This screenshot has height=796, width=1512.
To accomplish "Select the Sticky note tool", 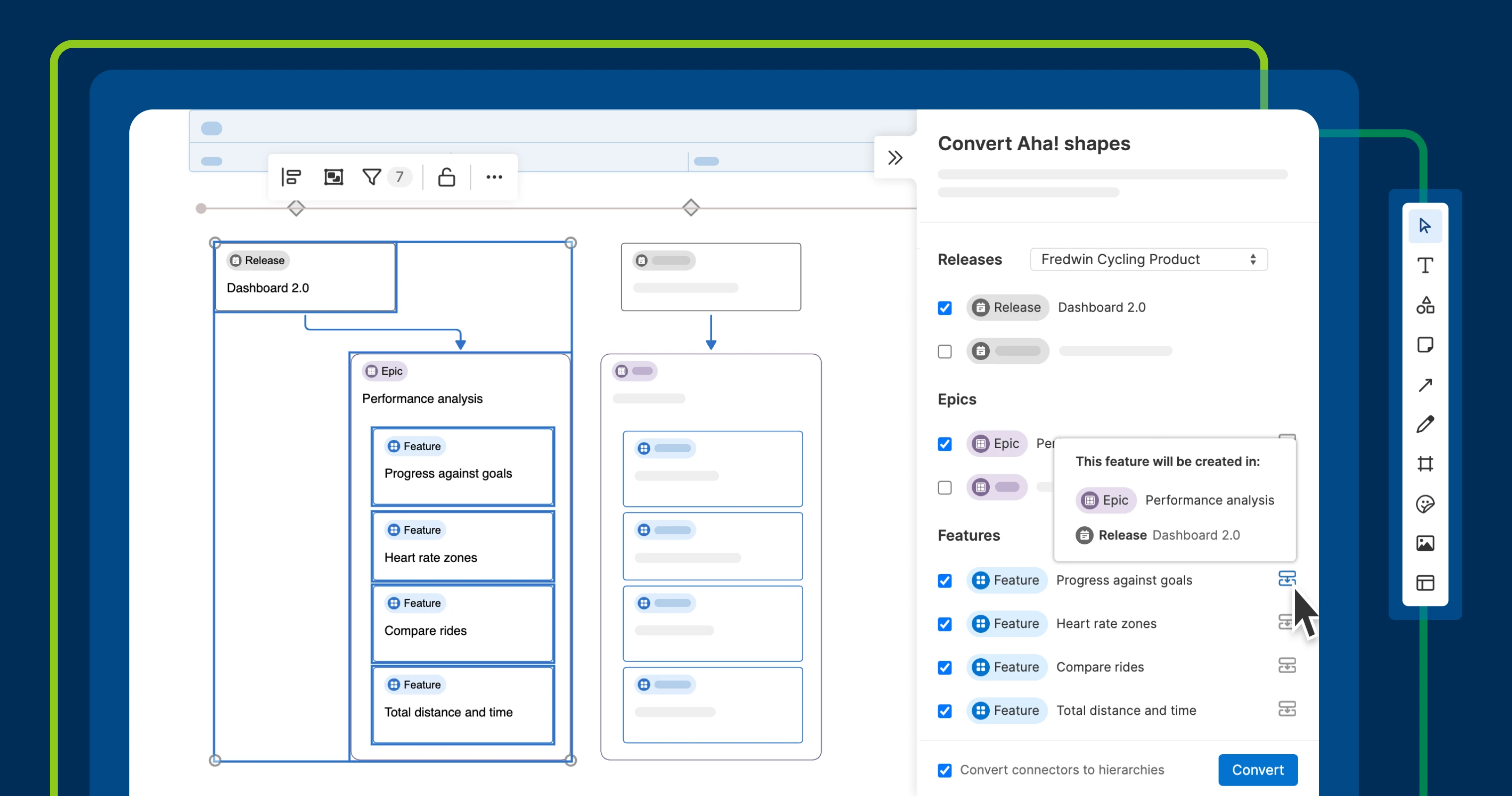I will point(1424,345).
